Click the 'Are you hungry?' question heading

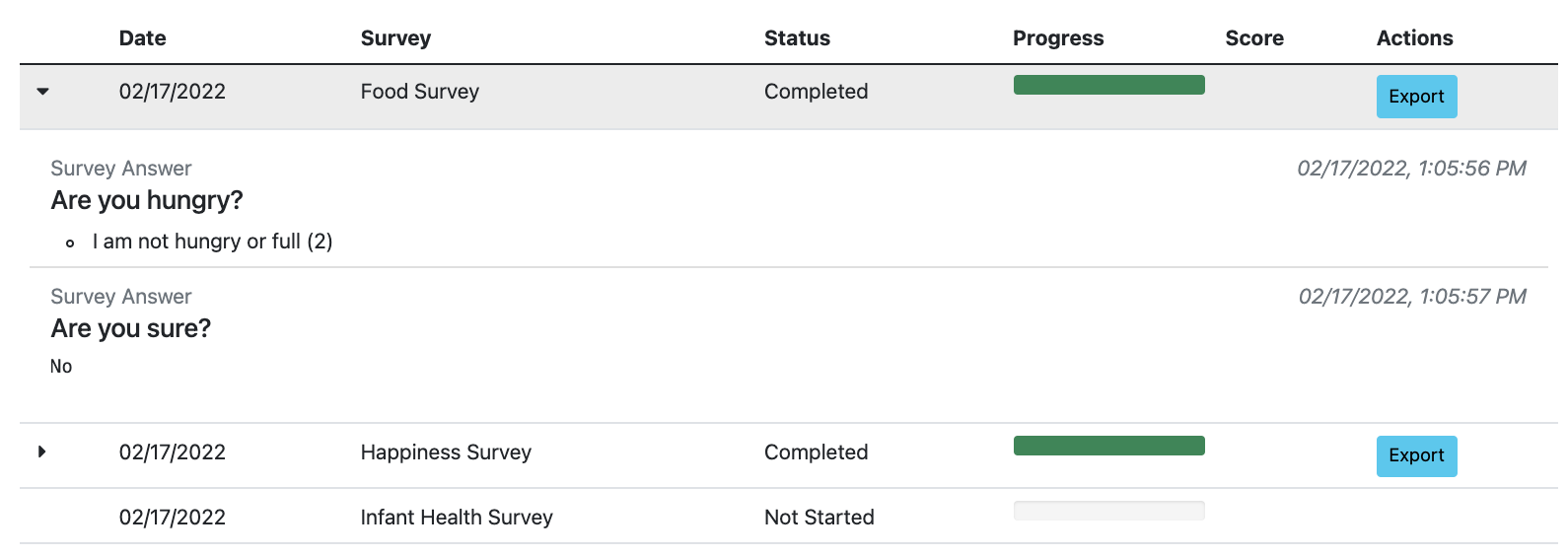[x=147, y=200]
